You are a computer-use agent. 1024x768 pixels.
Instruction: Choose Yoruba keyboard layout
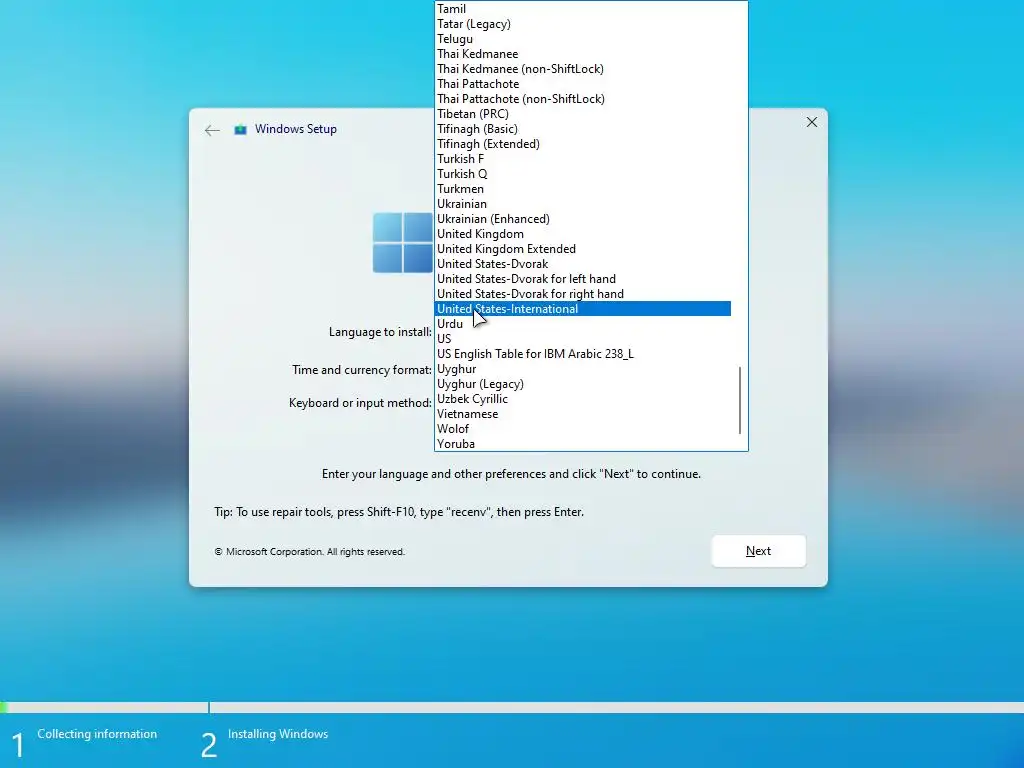coord(583,445)
